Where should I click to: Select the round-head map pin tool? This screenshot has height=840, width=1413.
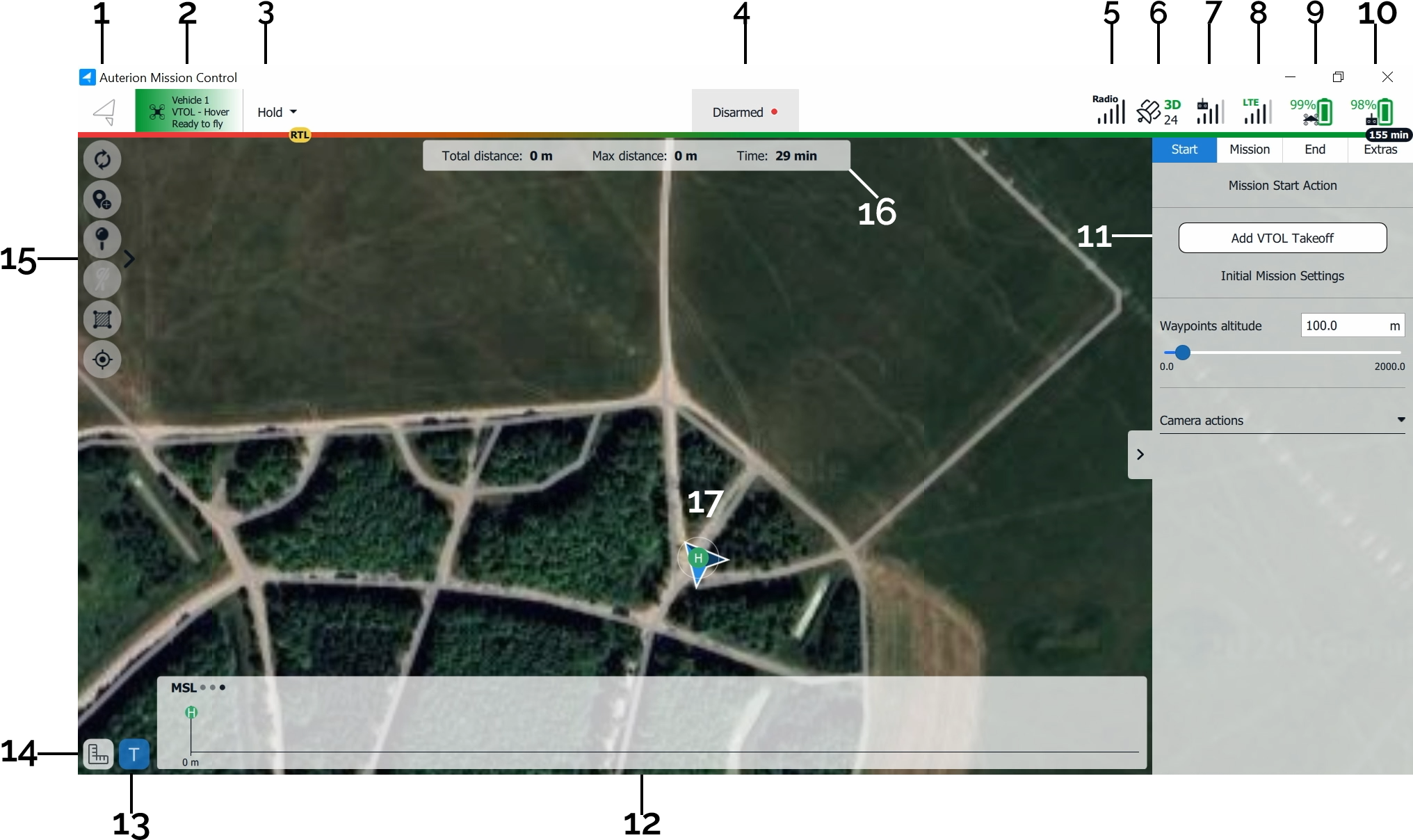click(102, 239)
